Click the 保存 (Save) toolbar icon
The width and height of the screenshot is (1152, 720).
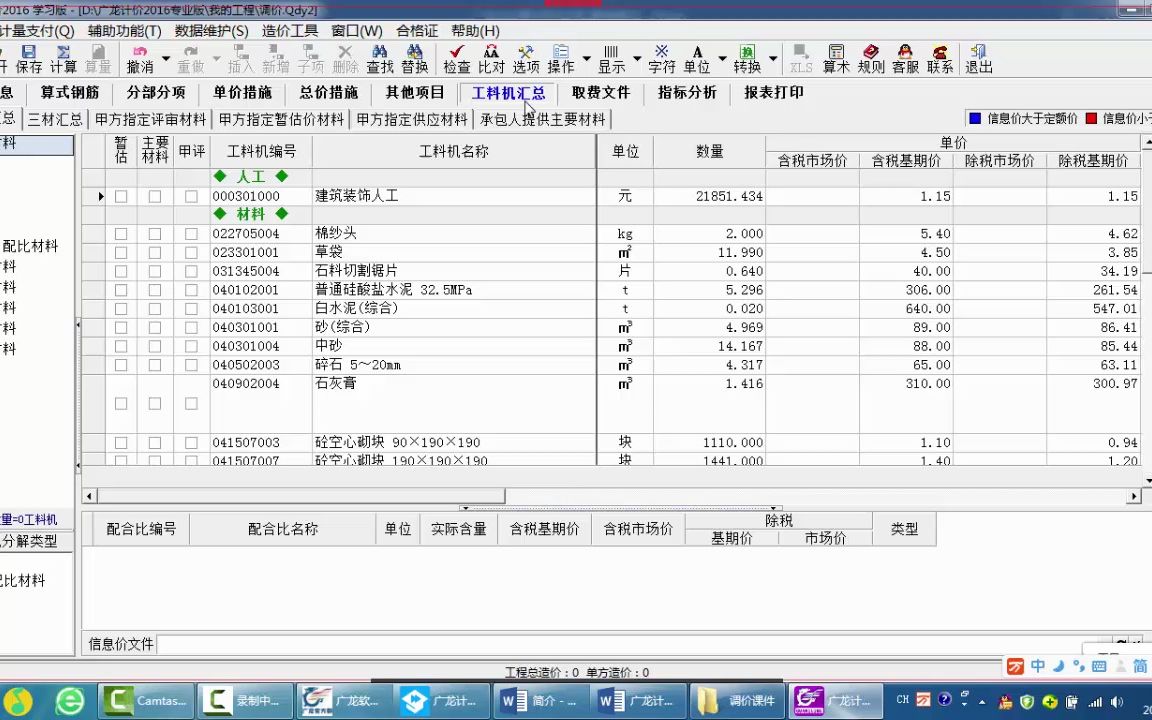[27, 59]
